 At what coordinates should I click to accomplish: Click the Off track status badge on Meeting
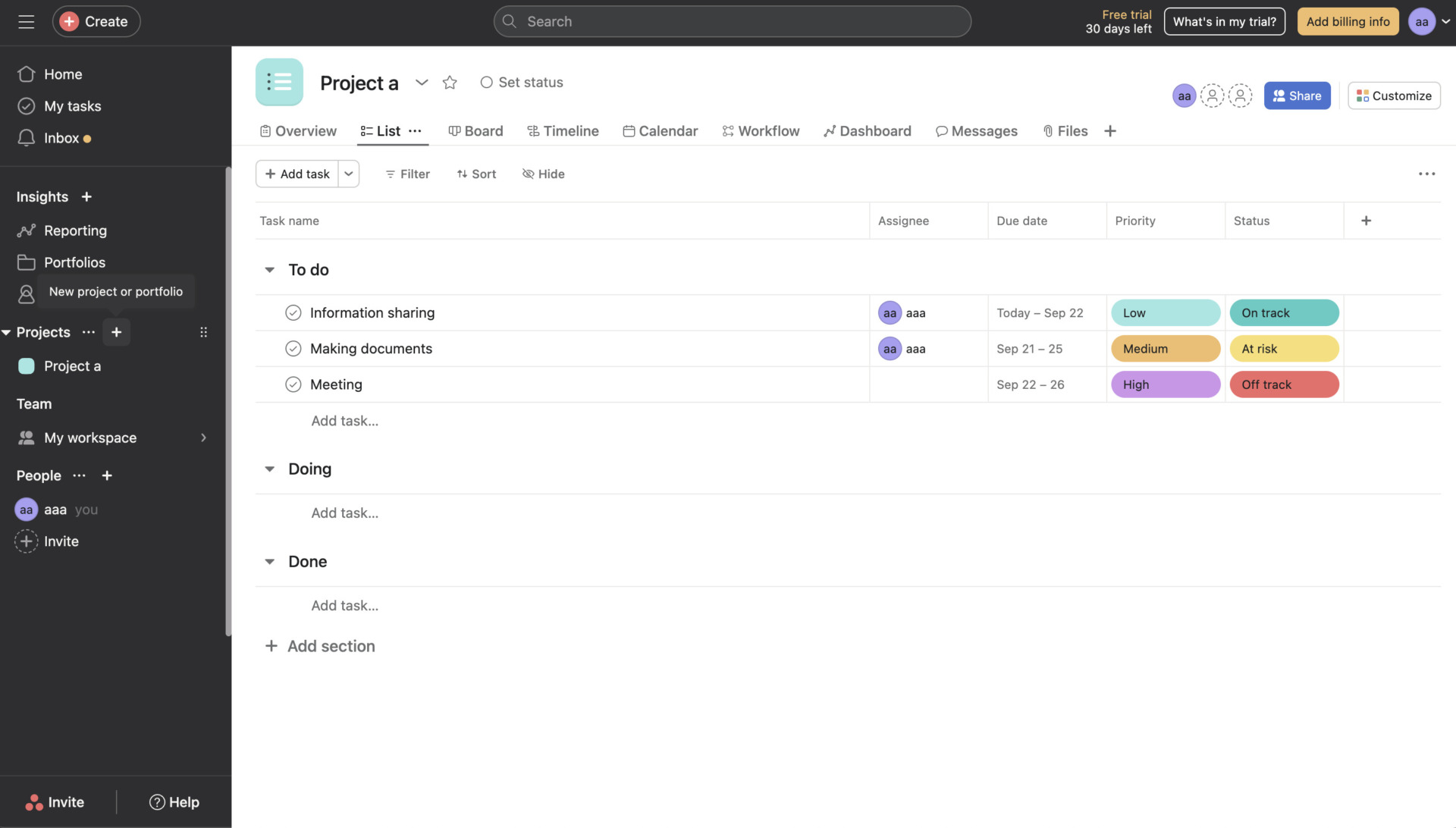pyautogui.click(x=1283, y=384)
